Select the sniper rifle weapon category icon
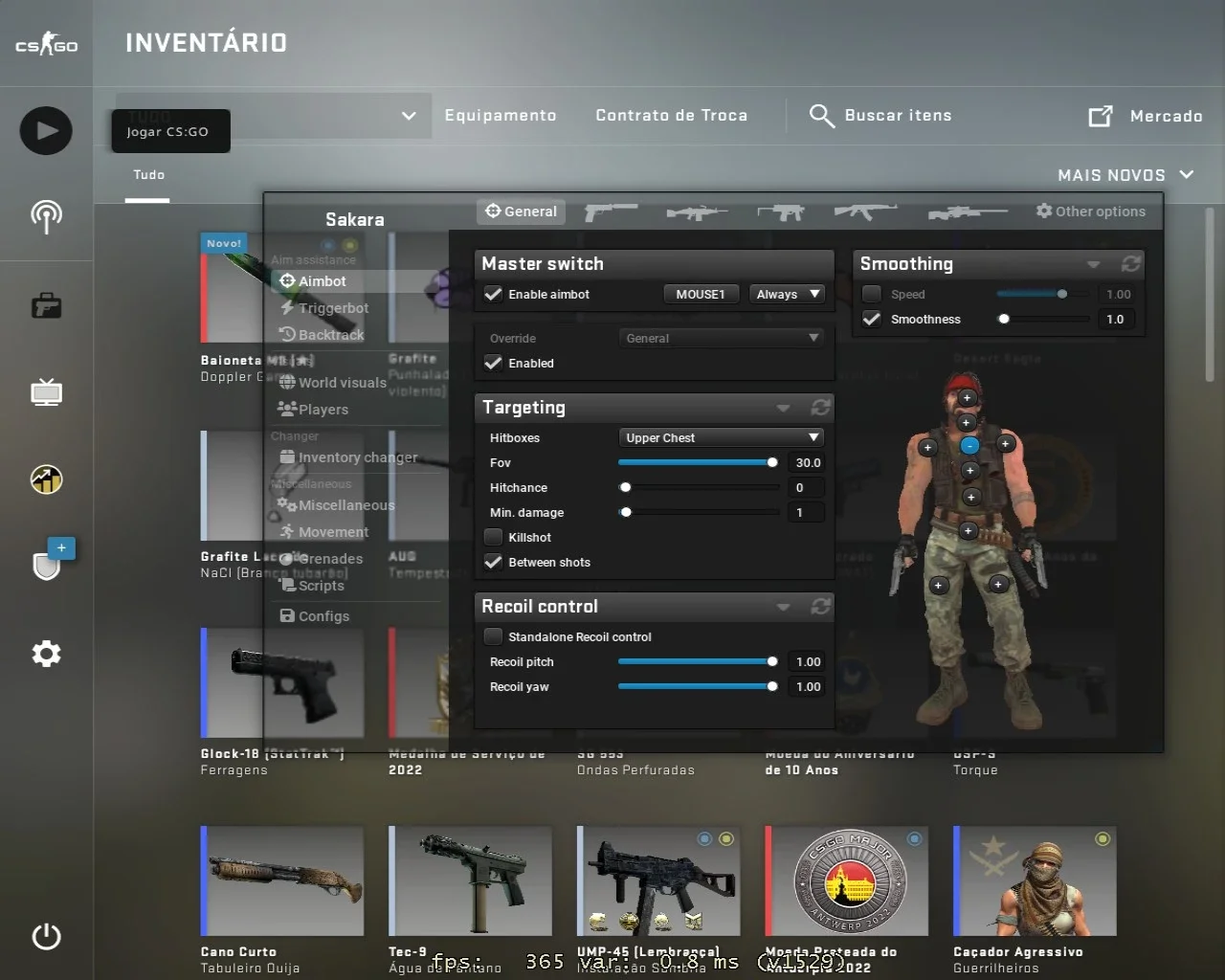Viewport: 1225px width, 980px height. click(x=967, y=212)
